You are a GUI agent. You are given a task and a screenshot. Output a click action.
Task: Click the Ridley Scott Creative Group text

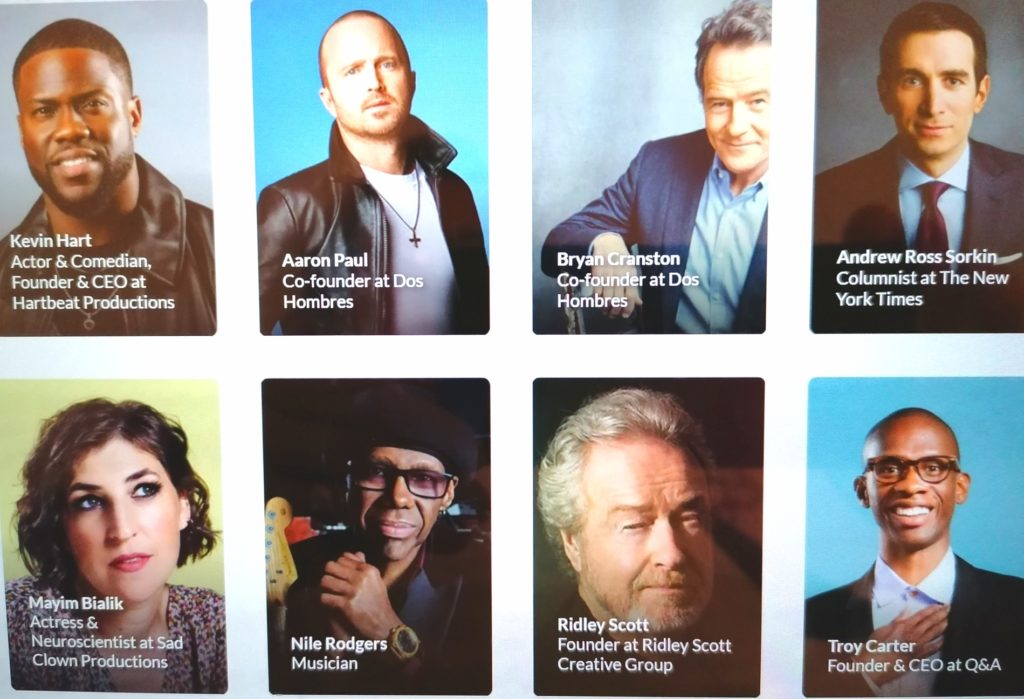coord(645,655)
